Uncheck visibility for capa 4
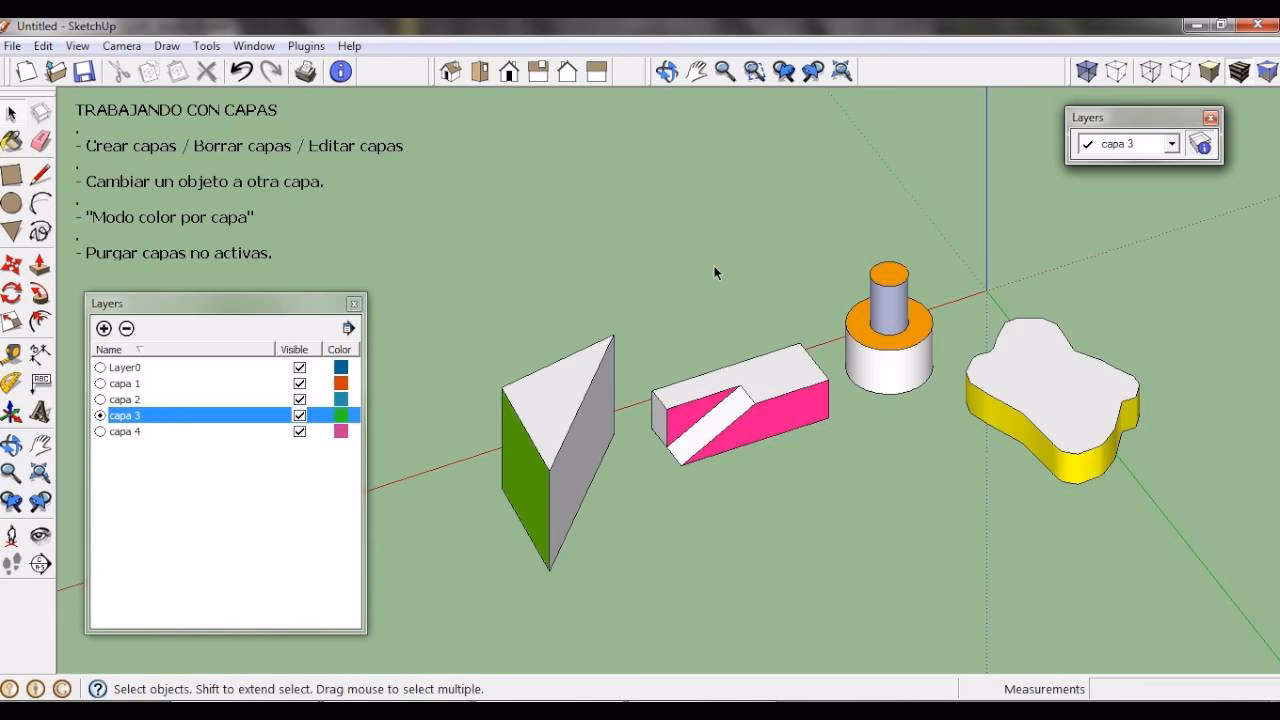This screenshot has width=1280, height=720. tap(298, 431)
